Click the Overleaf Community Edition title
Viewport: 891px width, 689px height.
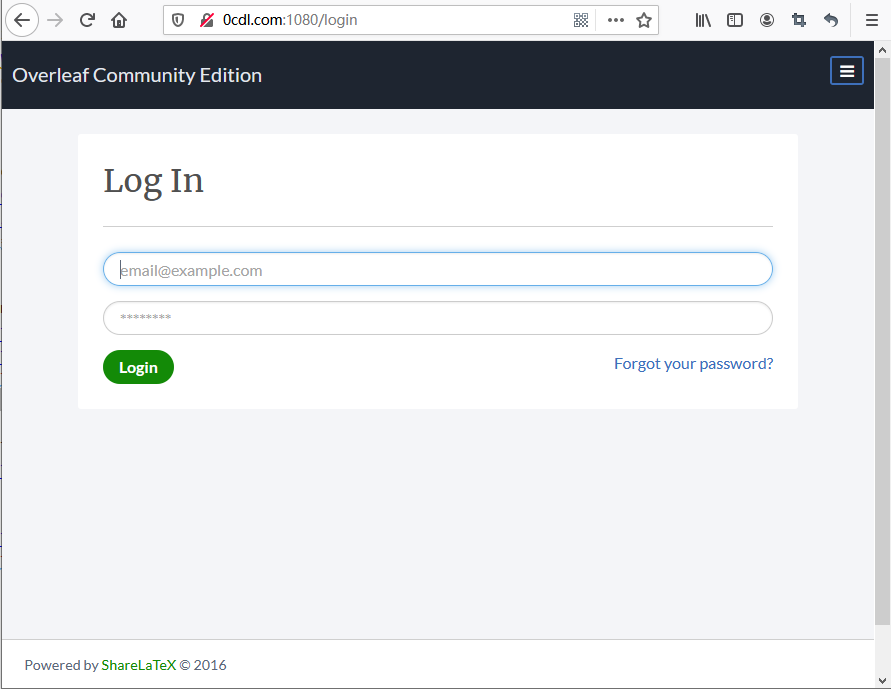pos(137,75)
